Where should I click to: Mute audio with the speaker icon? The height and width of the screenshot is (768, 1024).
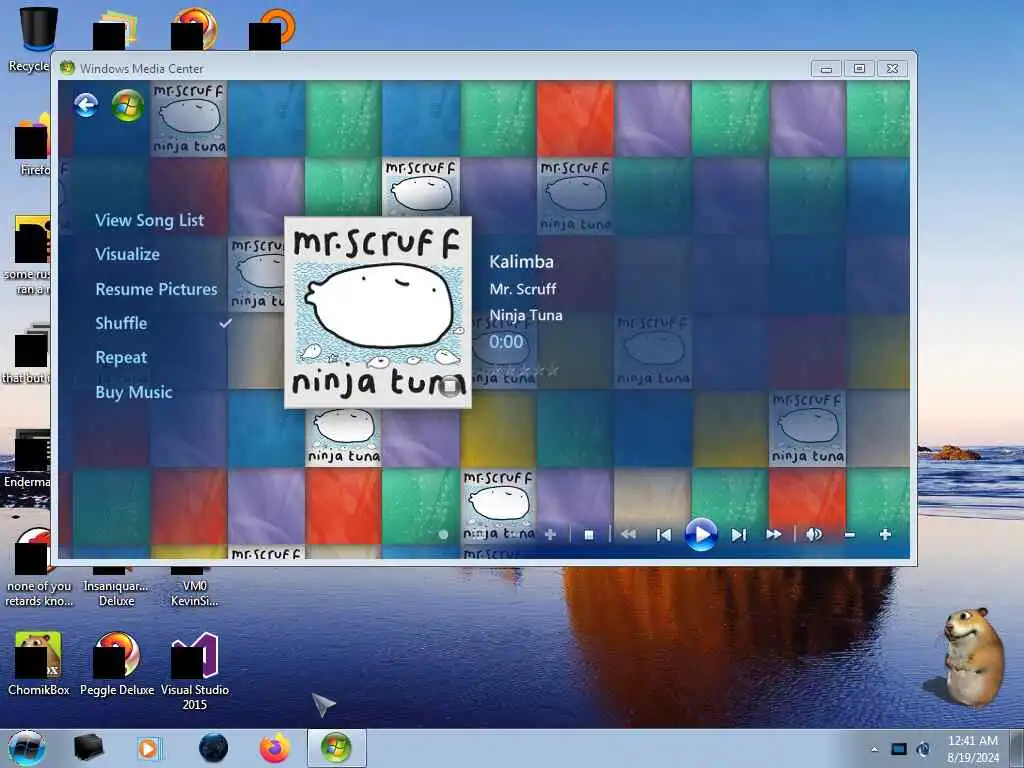click(x=814, y=535)
